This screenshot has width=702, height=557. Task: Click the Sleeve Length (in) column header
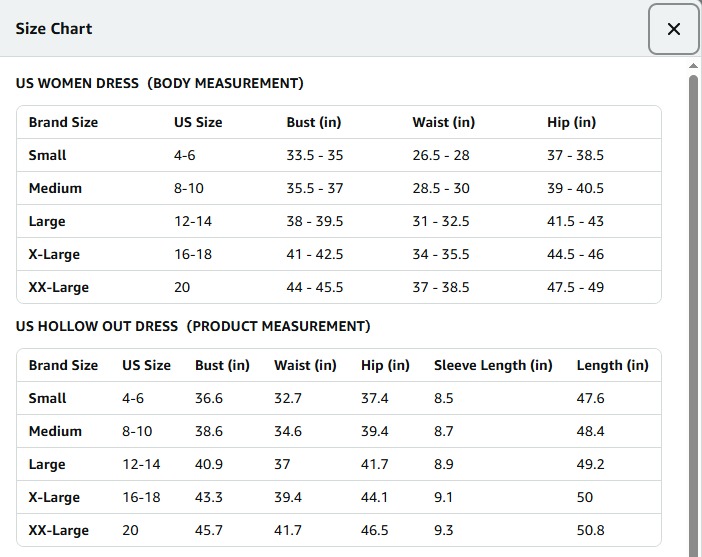tap(493, 365)
